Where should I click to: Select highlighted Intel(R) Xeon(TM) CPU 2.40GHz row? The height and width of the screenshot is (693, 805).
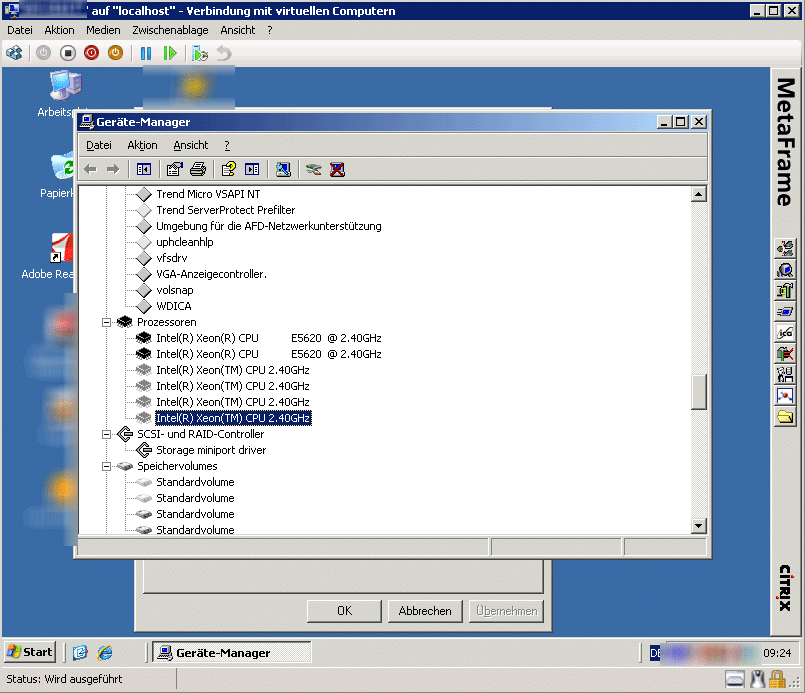point(233,418)
